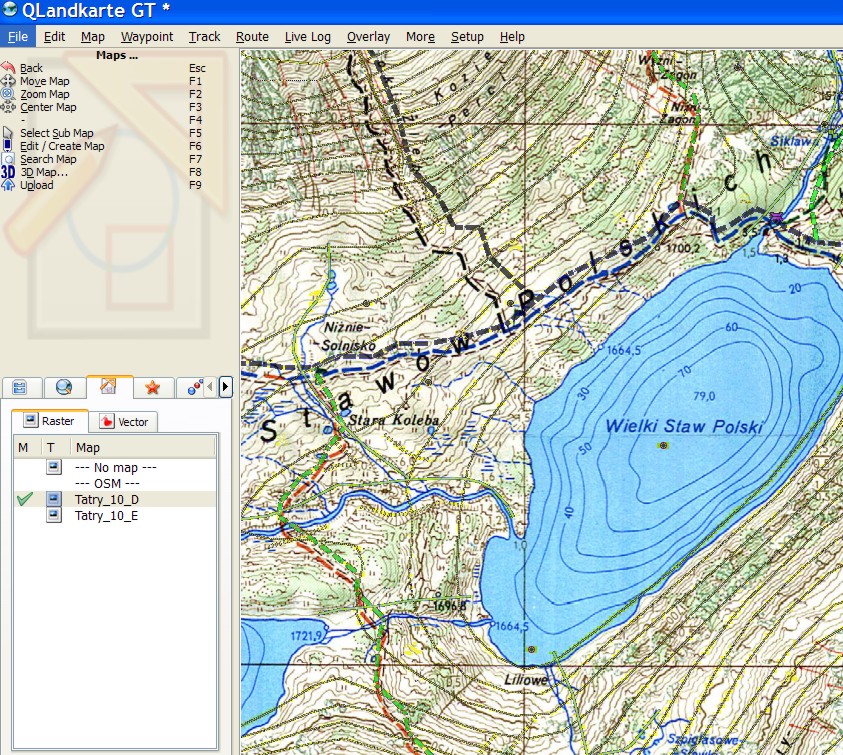This screenshot has height=755, width=843.
Task: Select the Tatry_10_E map entry
Action: click(107, 515)
